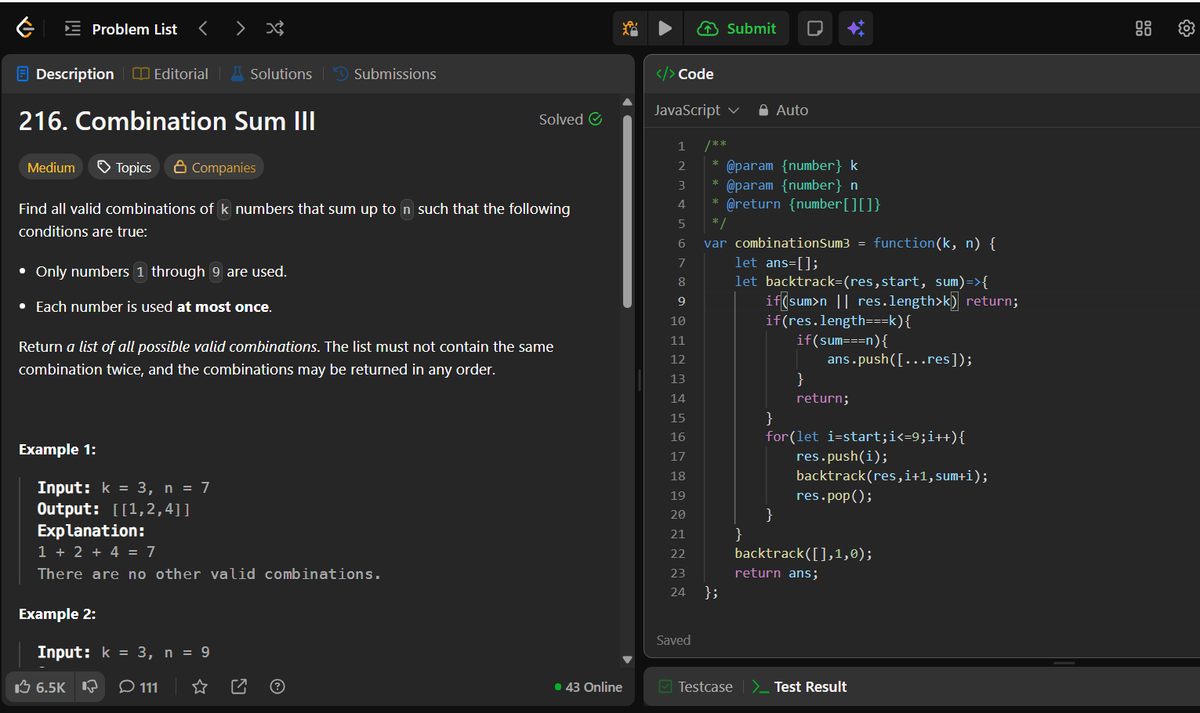1200x713 pixels.
Task: Expand the Companies section
Action: point(214,167)
